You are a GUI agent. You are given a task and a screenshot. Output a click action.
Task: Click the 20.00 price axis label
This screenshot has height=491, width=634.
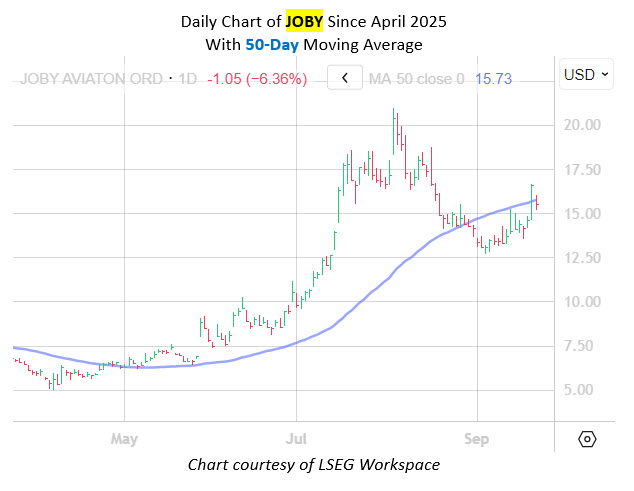coord(582,125)
